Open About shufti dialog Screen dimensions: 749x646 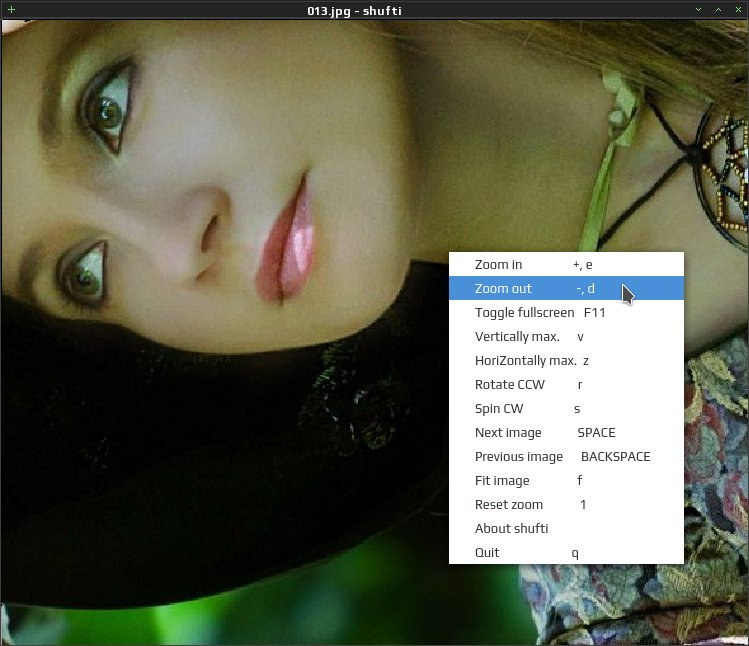(x=566, y=528)
